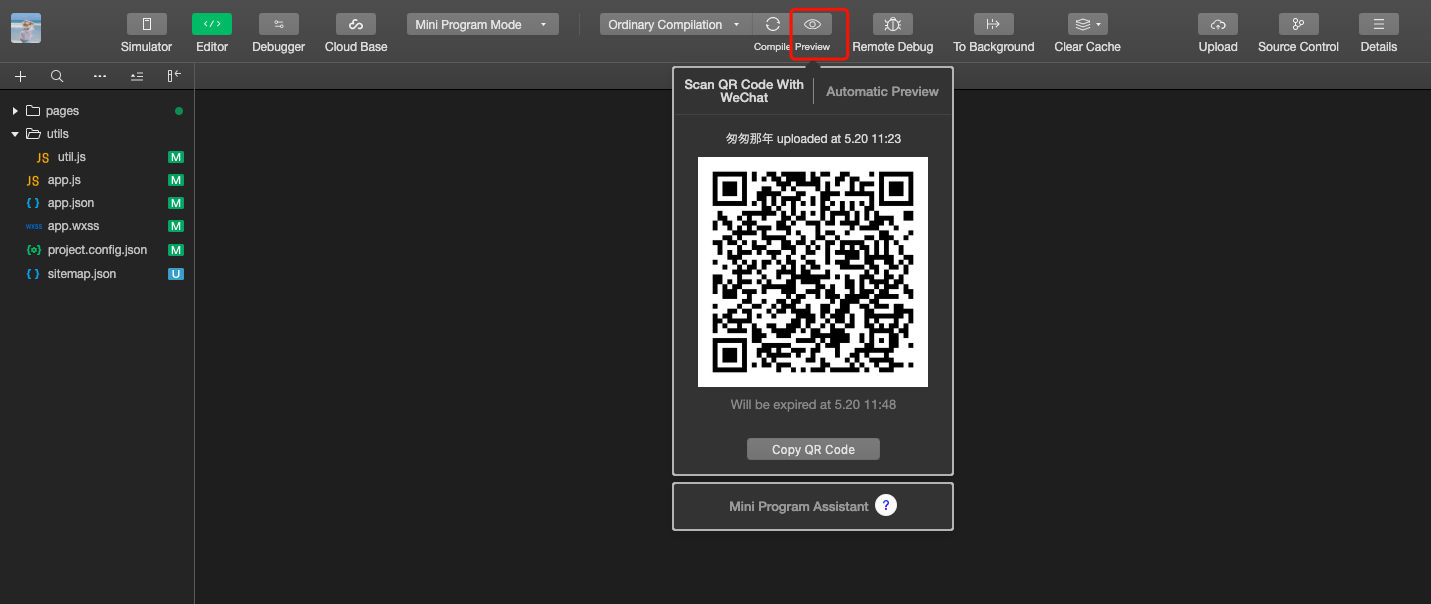Screen dimensions: 1431x604
Task: Click the 'uploaded at 5.20 11:23' text
Action: pyautogui.click(x=838, y=139)
